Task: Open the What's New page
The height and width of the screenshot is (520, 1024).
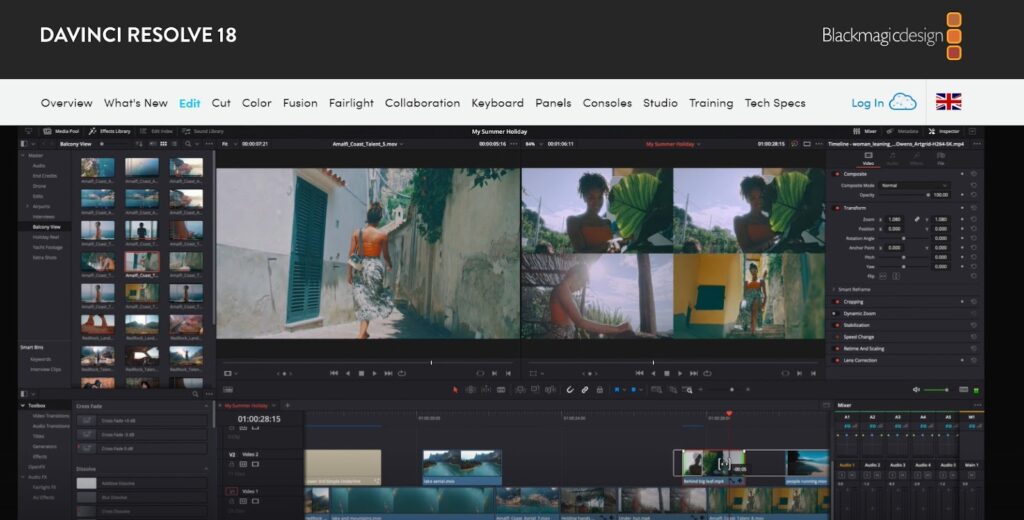Action: (136, 103)
